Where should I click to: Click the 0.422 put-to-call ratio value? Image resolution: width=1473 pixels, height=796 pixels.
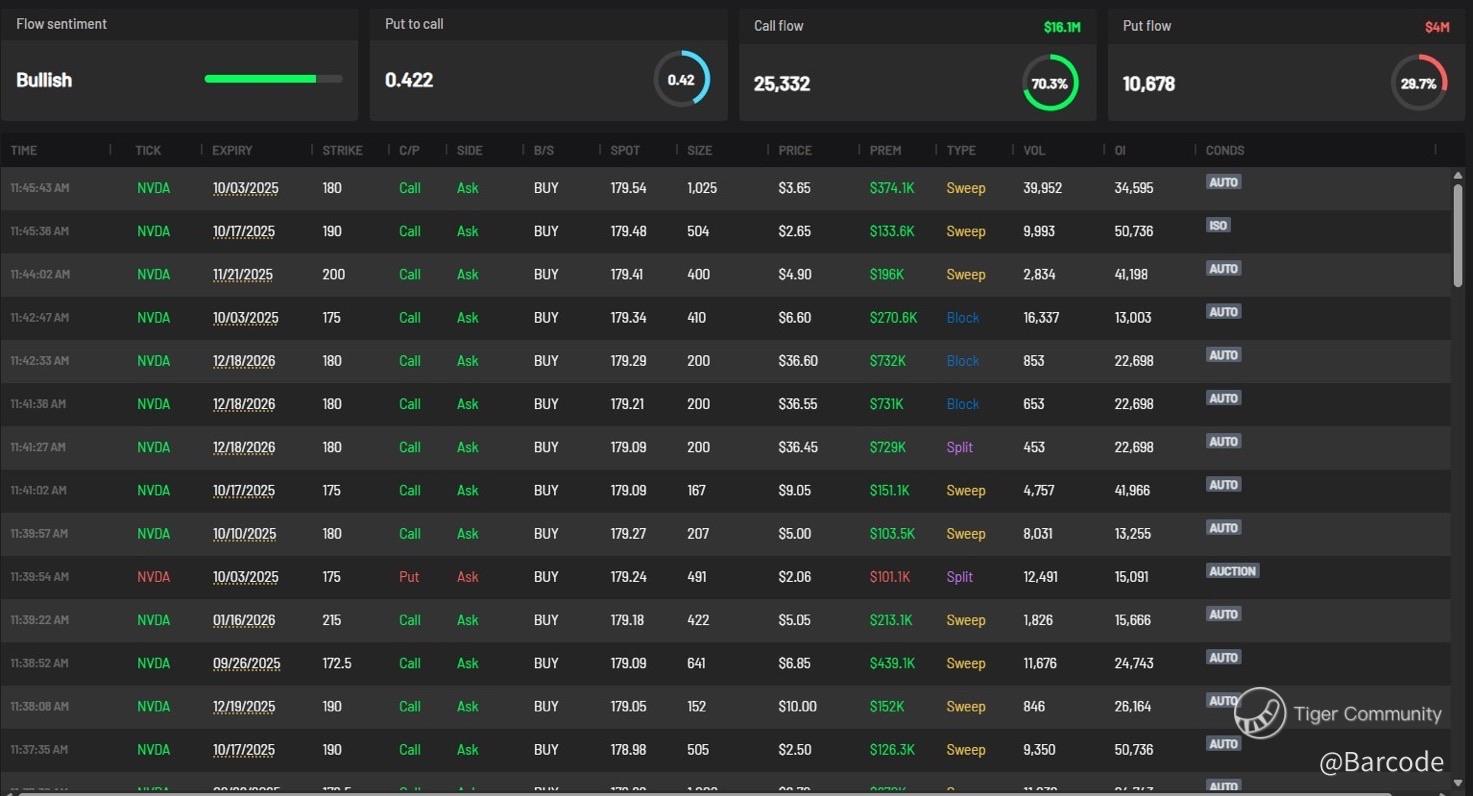[409, 80]
